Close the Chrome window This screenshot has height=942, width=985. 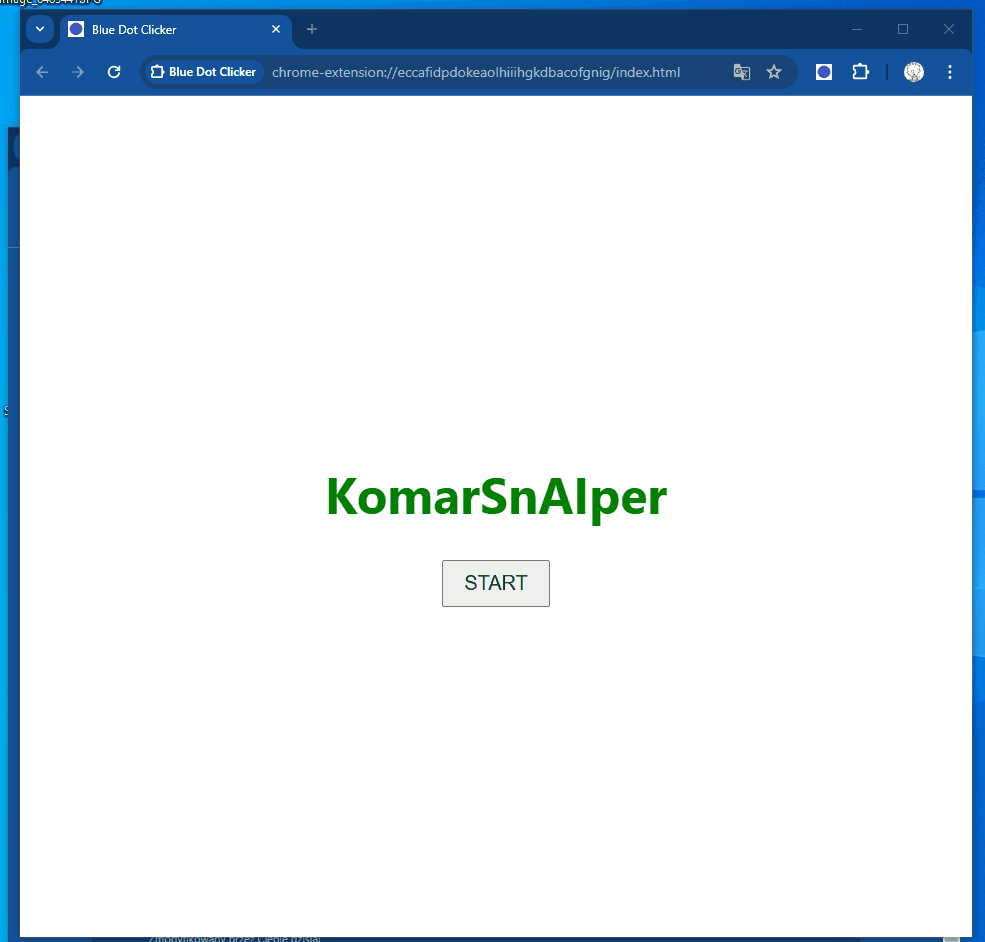pyautogui.click(x=949, y=29)
